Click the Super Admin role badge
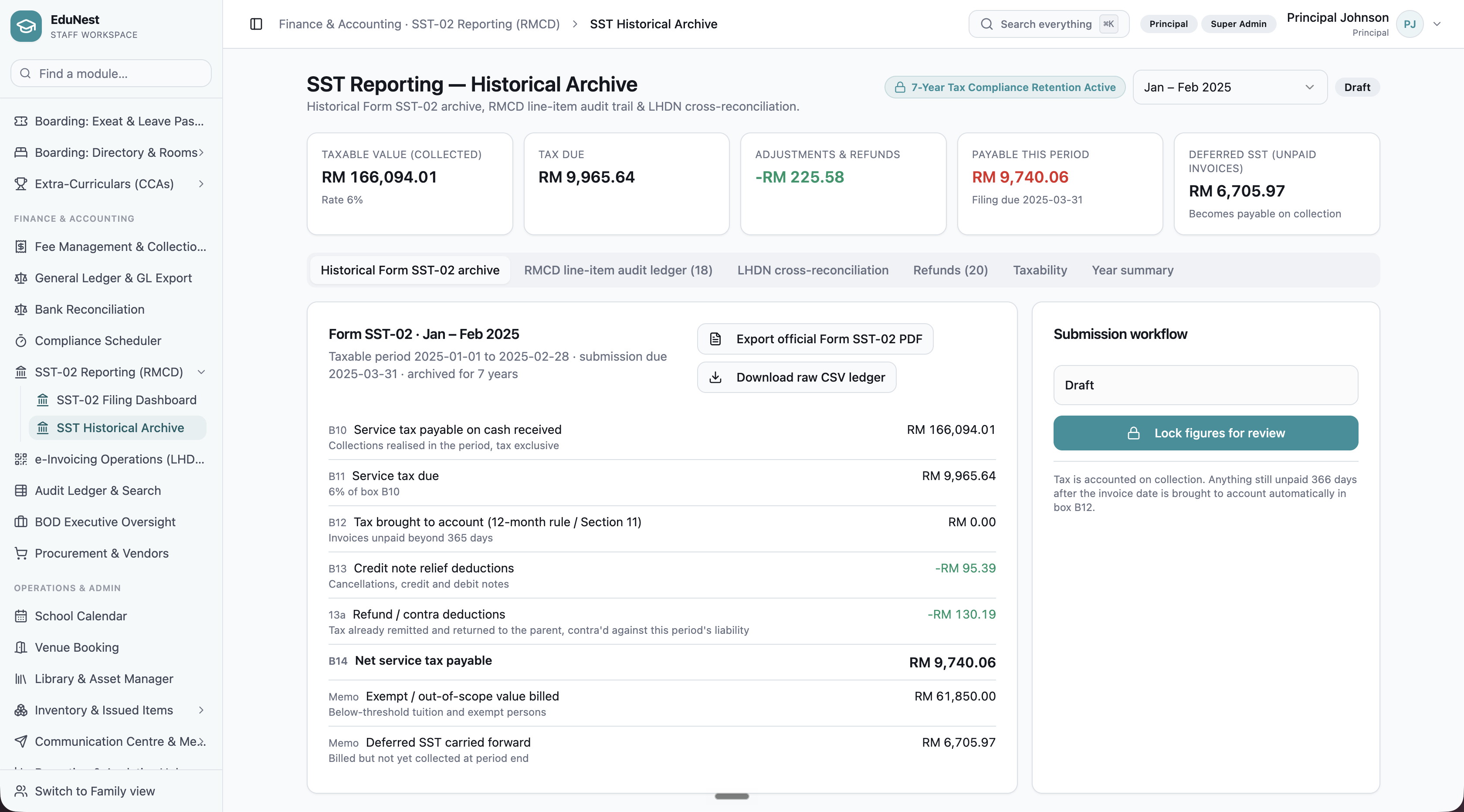Viewport: 1464px width, 812px height. click(x=1238, y=24)
